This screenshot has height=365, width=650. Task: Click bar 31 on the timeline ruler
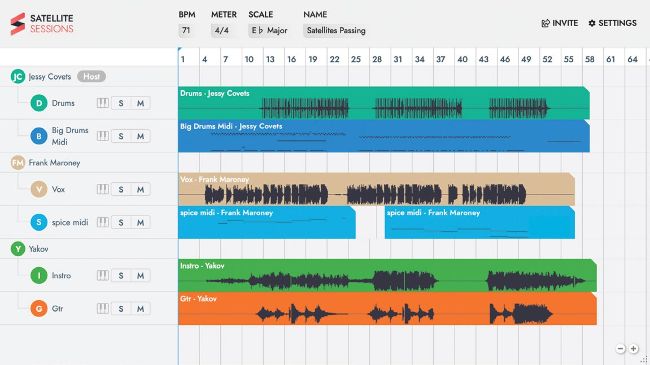coord(398,59)
